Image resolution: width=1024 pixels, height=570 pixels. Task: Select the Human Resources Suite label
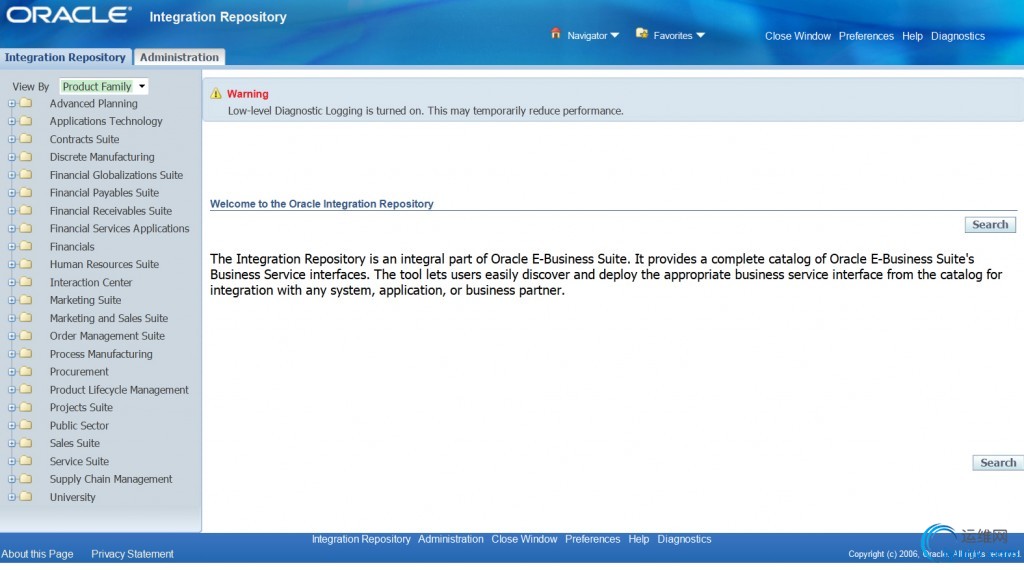click(x=104, y=264)
